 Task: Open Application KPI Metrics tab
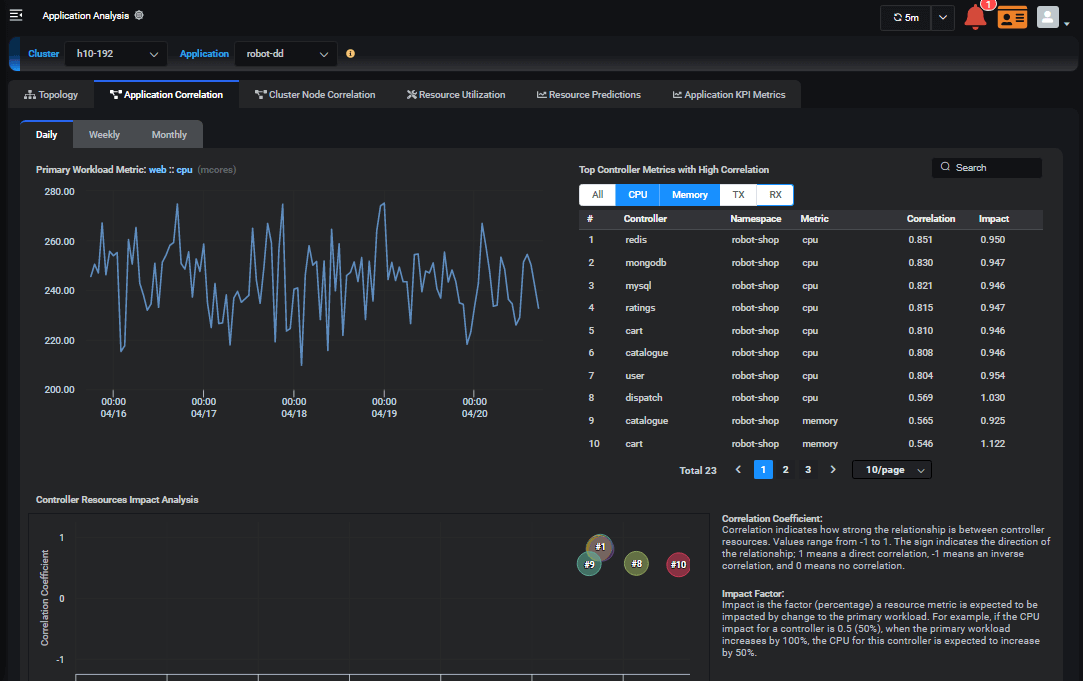(x=729, y=95)
